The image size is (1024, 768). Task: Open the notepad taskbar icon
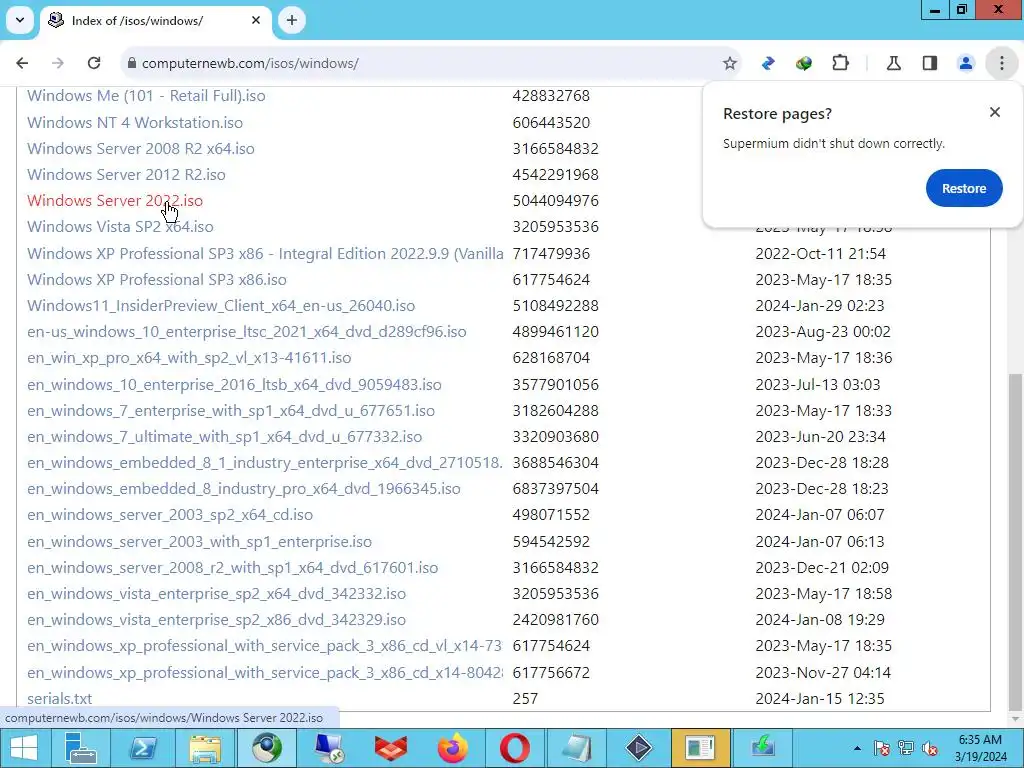(576, 748)
